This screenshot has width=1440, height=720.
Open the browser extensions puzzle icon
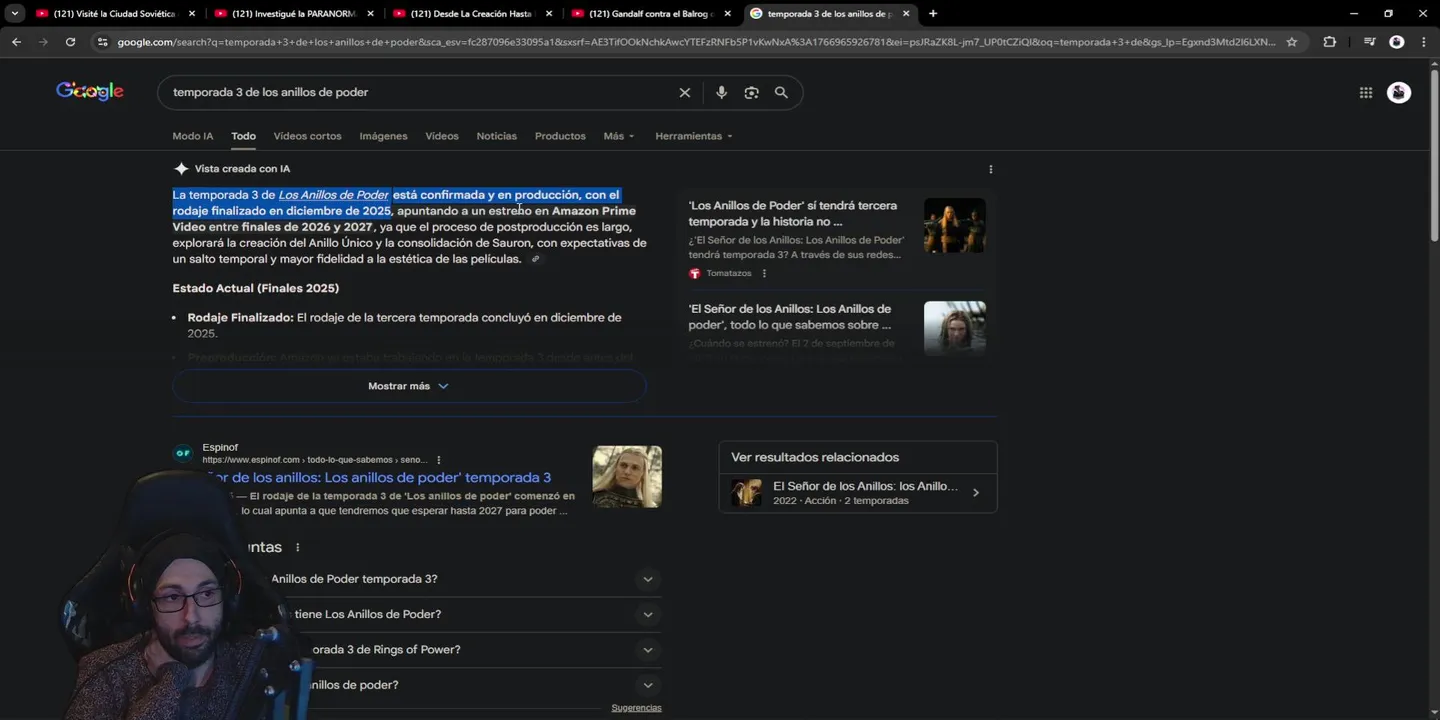click(x=1329, y=42)
